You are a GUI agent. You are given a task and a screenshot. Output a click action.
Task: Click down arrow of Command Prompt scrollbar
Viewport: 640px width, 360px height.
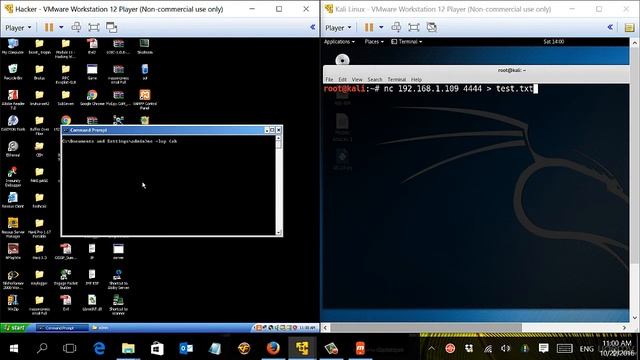point(279,232)
